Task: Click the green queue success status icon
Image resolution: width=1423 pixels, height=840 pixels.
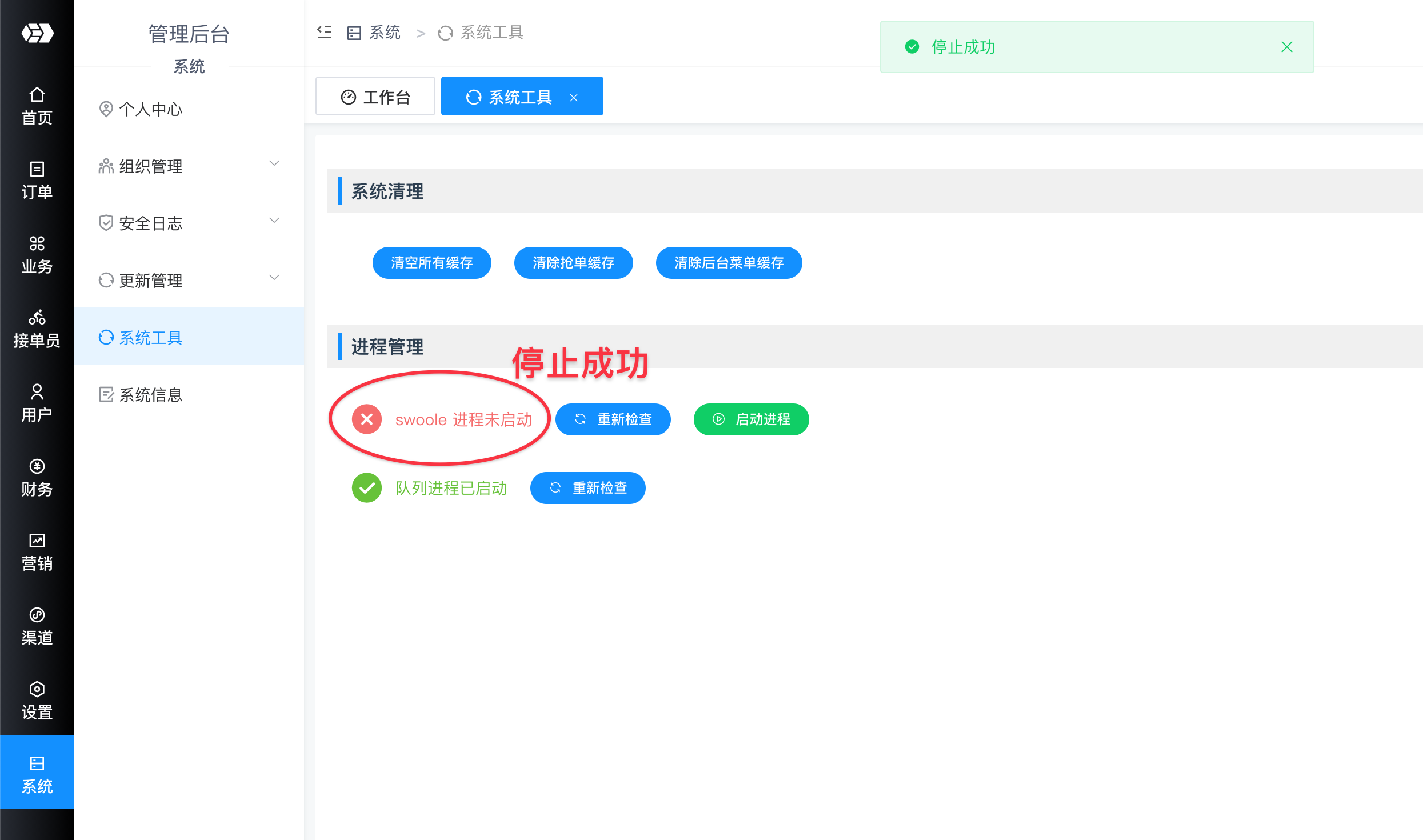Action: (367, 488)
